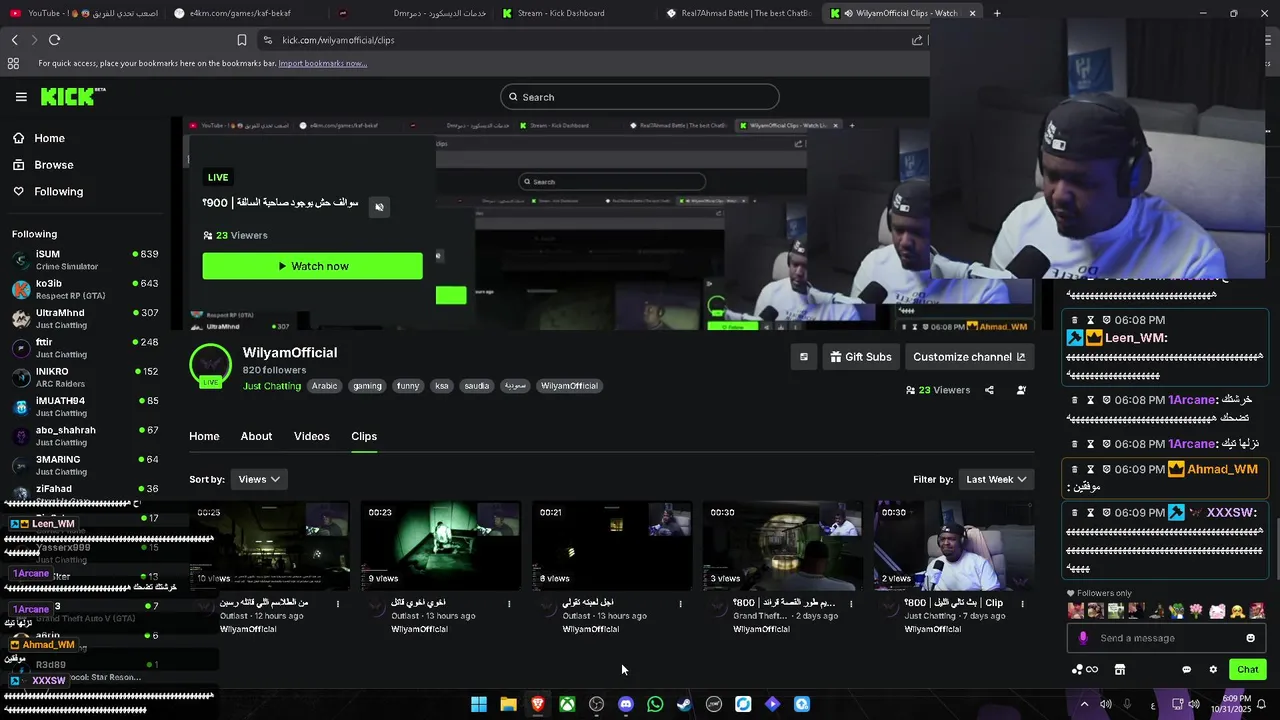
Task: Click the Kick search field
Action: 640,97
